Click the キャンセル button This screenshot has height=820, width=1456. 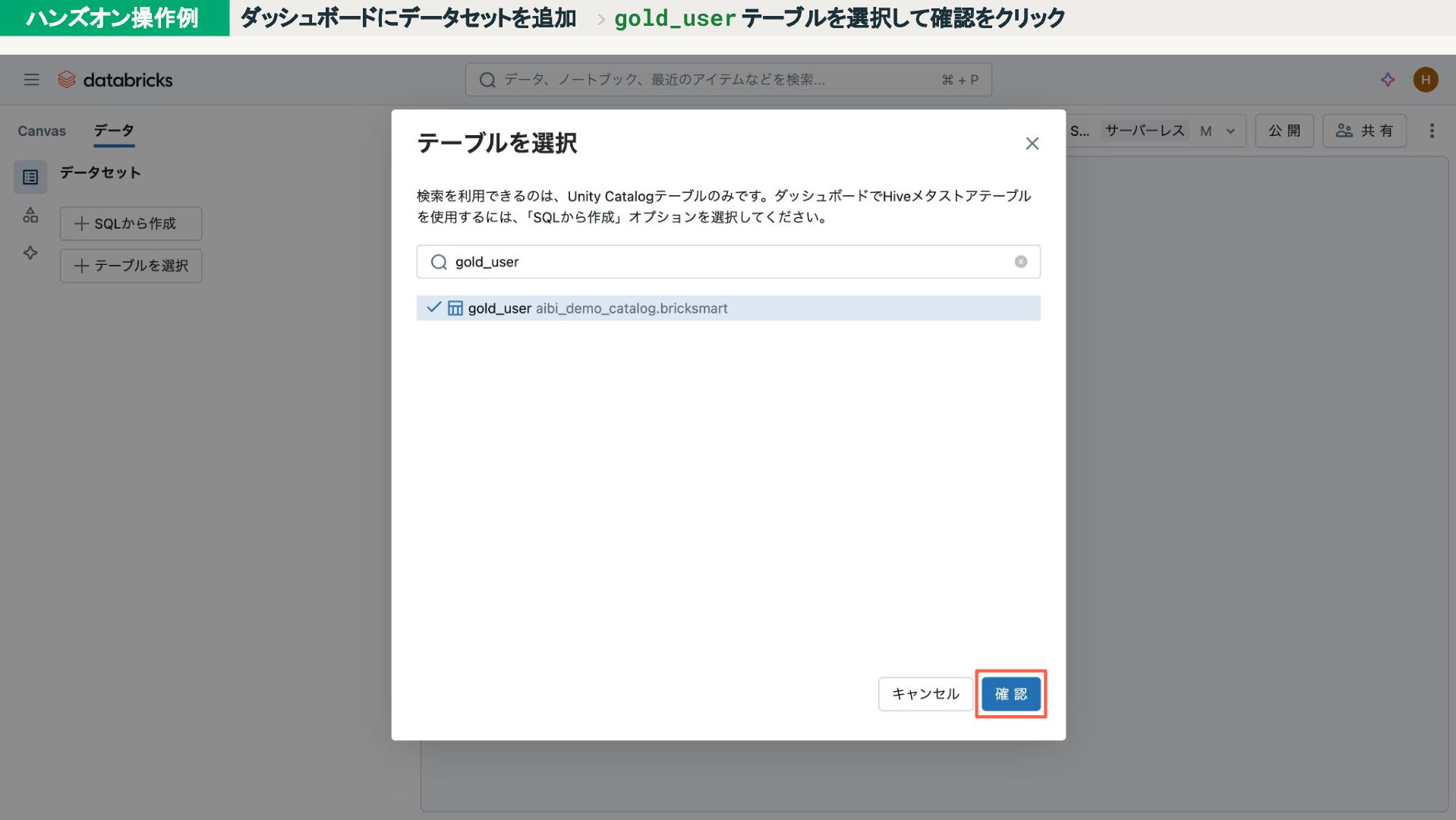pyautogui.click(x=925, y=694)
